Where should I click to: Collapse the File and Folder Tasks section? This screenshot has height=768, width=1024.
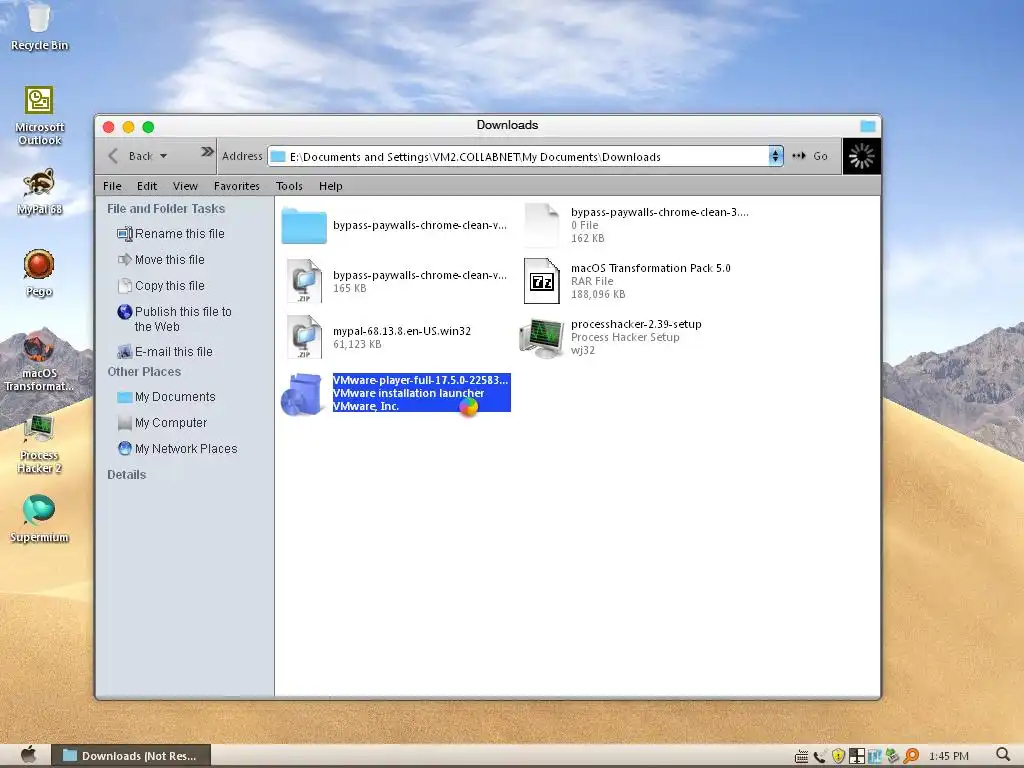click(166, 208)
